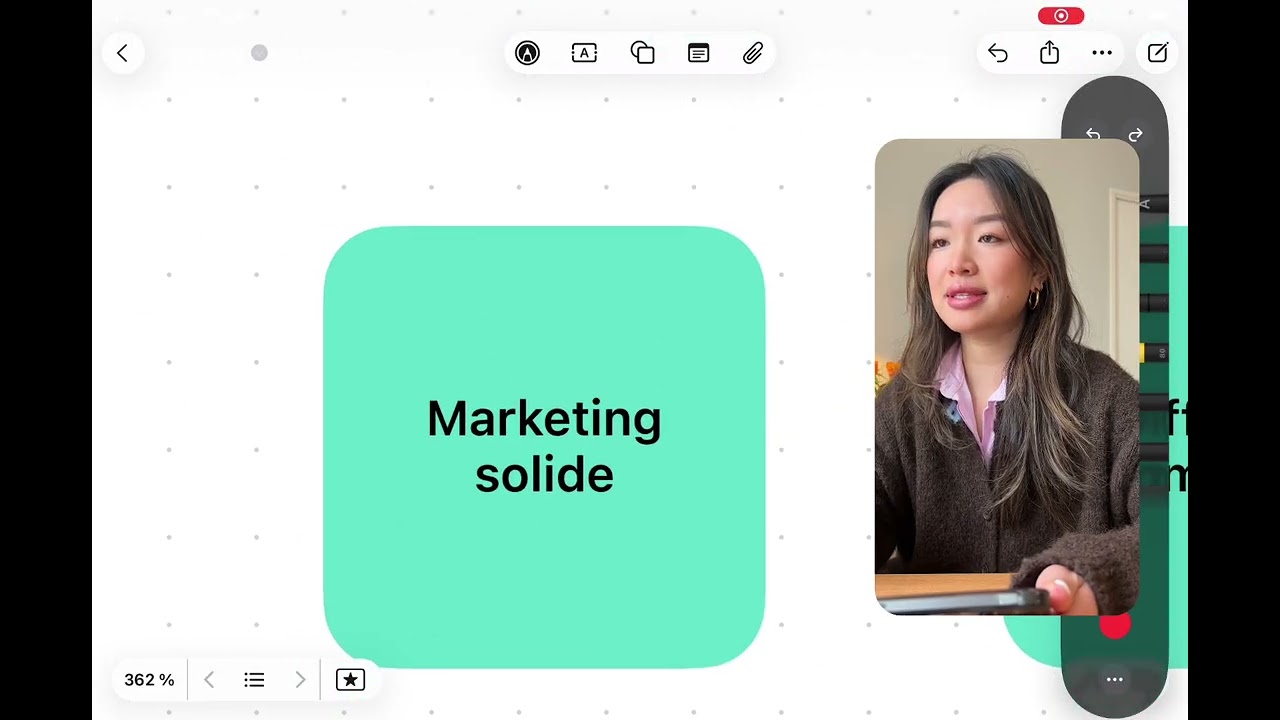Open the shapes library icon
Screen dimensions: 1280x720
pos(642,53)
